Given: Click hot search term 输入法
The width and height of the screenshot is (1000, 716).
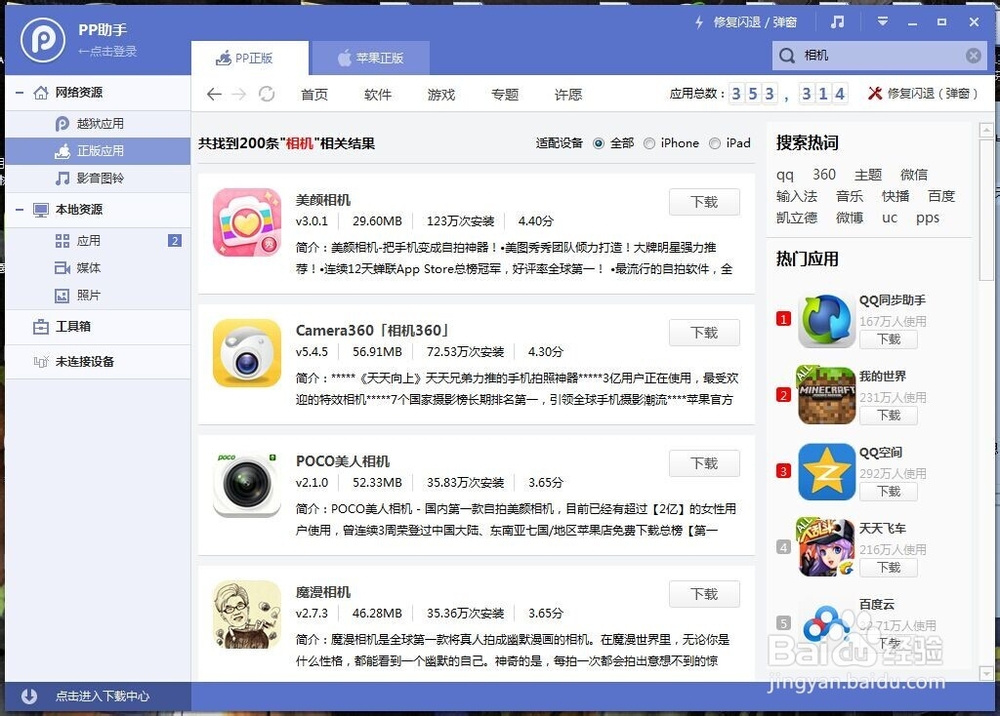Looking at the screenshot, I should pyautogui.click(x=797, y=196).
